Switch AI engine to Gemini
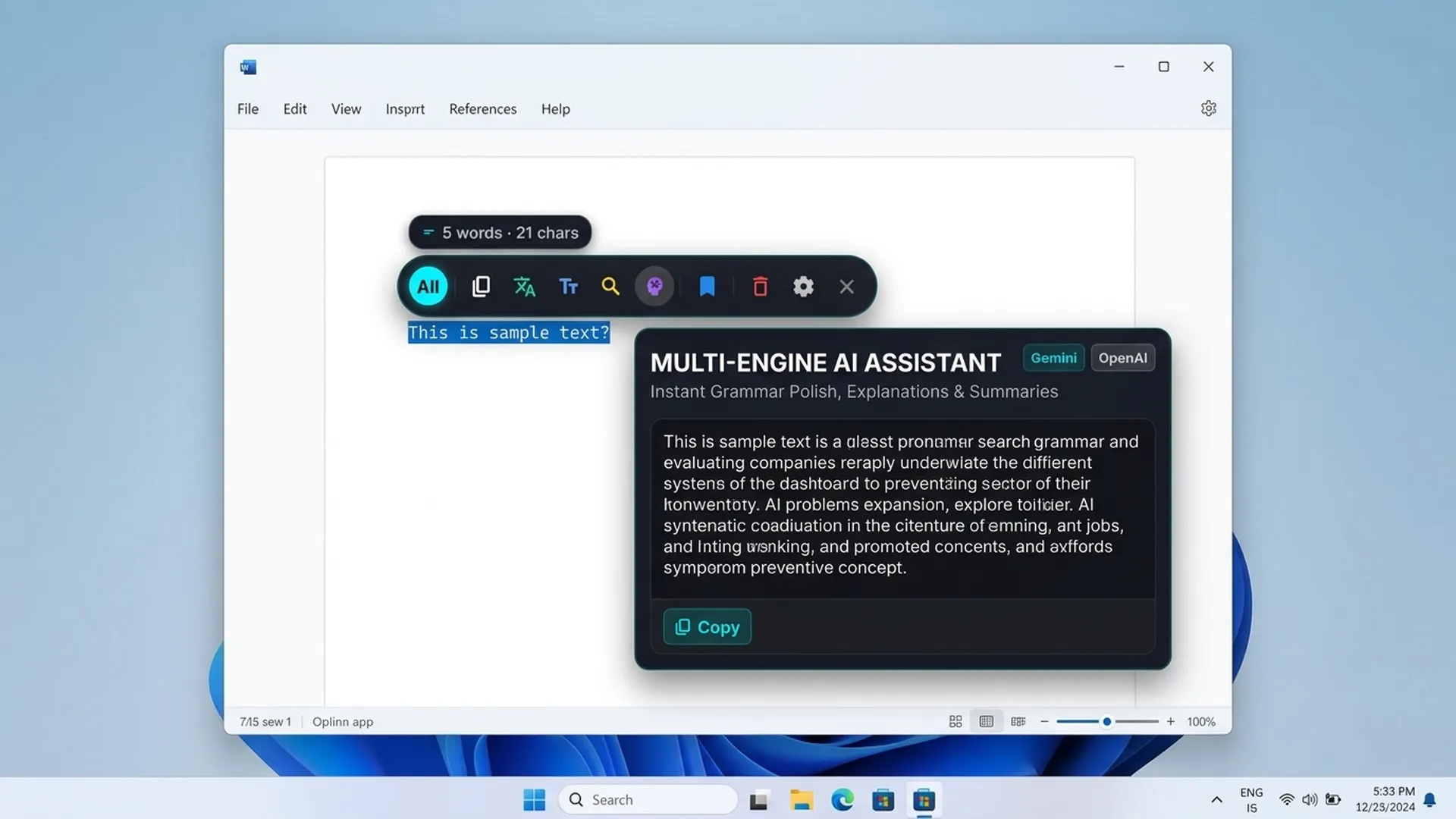This screenshot has height=819, width=1456. point(1053,358)
